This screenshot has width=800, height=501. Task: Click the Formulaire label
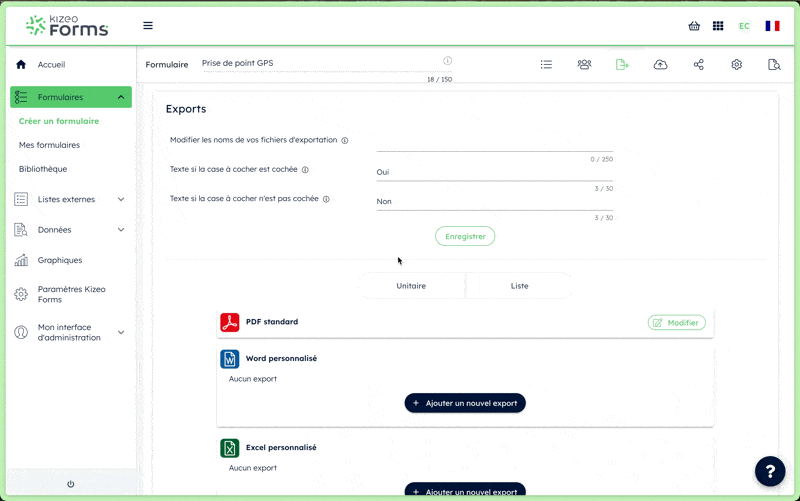coord(167,65)
